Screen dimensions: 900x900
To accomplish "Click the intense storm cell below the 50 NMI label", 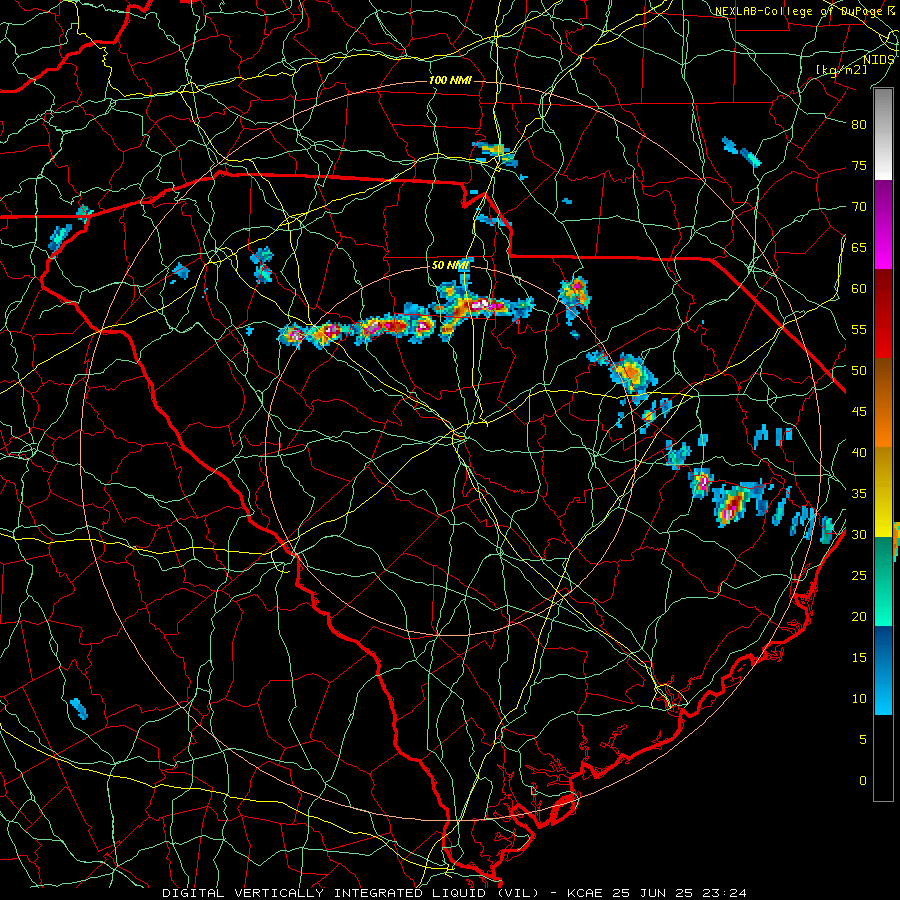I will pyautogui.click(x=481, y=304).
